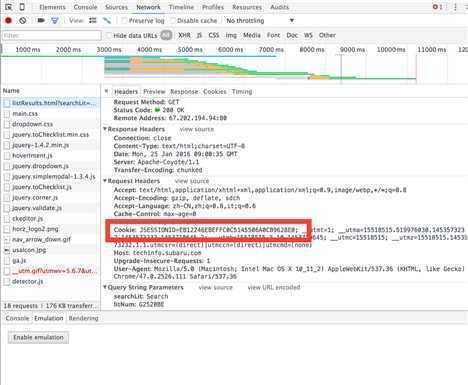This screenshot has height=385, width=468.
Task: Stop recording with the red record icon
Action: click(8, 21)
